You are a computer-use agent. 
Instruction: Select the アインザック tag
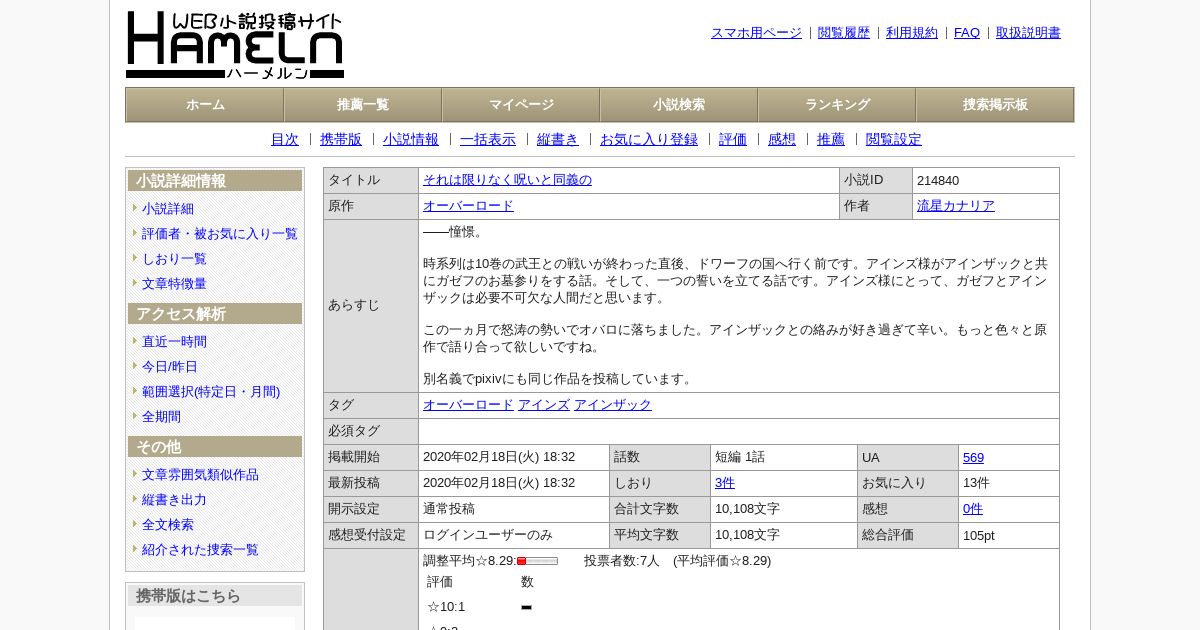click(613, 405)
